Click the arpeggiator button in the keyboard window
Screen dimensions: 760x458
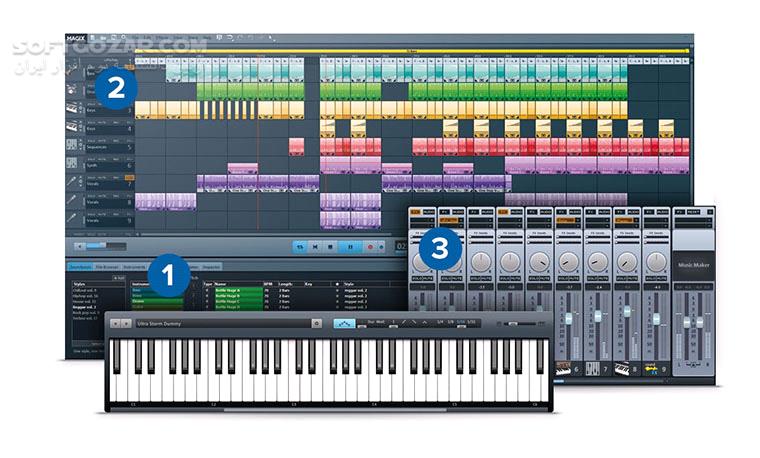pos(344,323)
